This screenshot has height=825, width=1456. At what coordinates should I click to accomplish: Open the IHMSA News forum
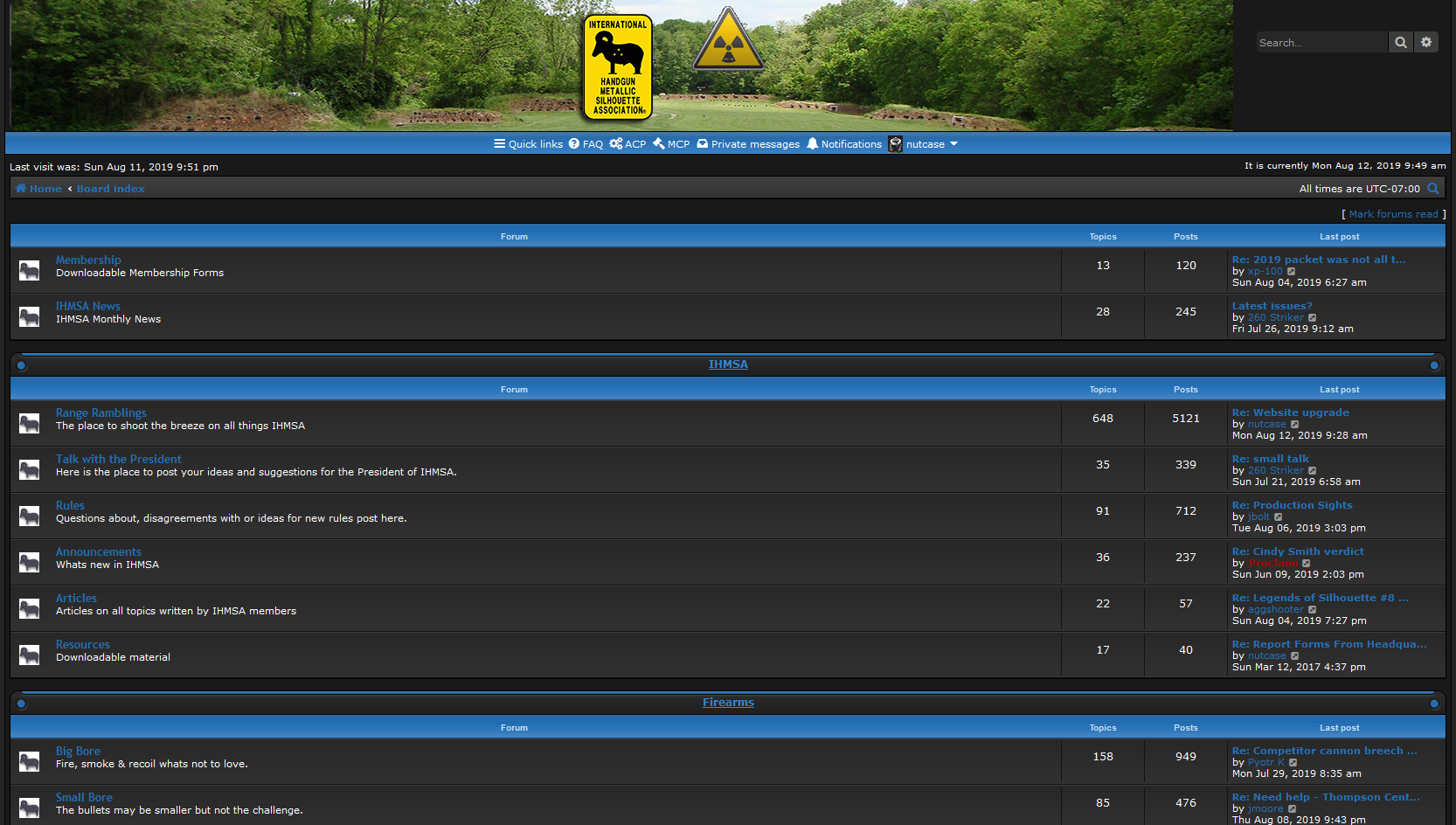point(88,306)
